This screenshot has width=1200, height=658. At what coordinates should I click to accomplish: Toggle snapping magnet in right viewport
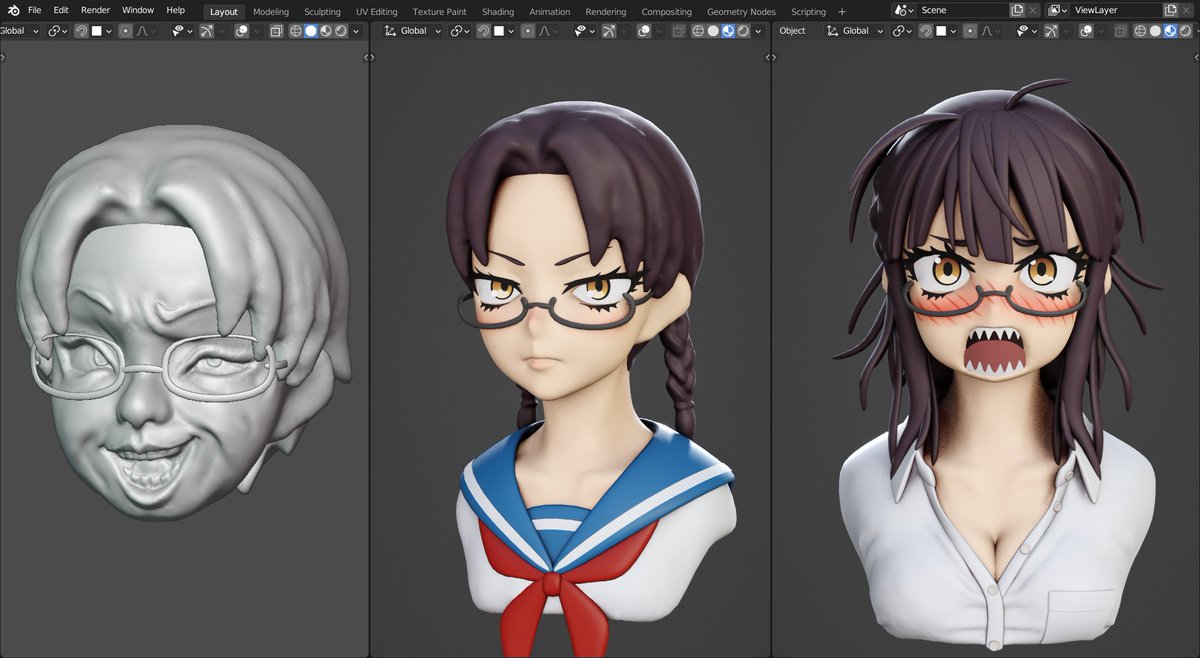tap(925, 31)
